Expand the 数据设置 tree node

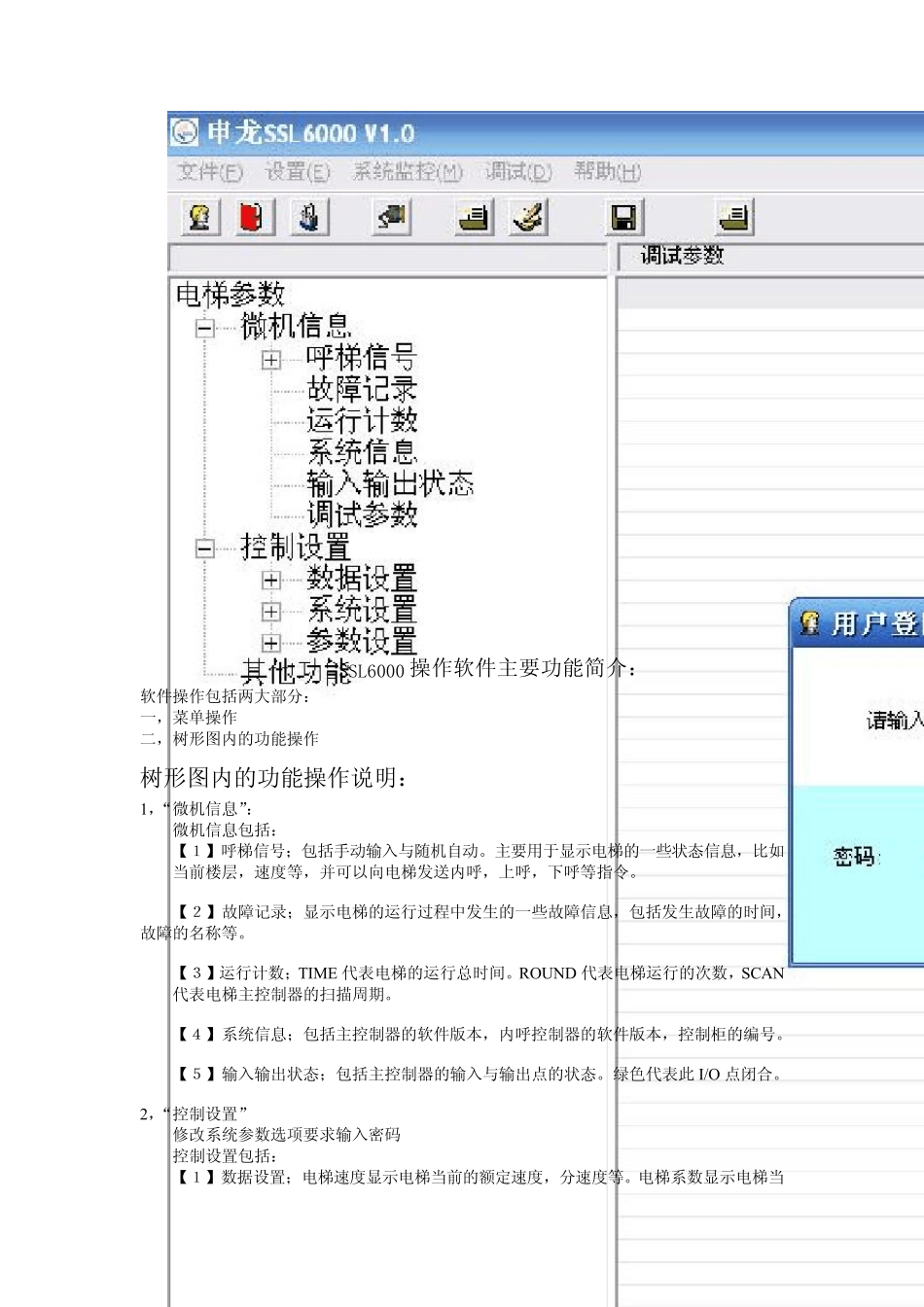coord(271,581)
